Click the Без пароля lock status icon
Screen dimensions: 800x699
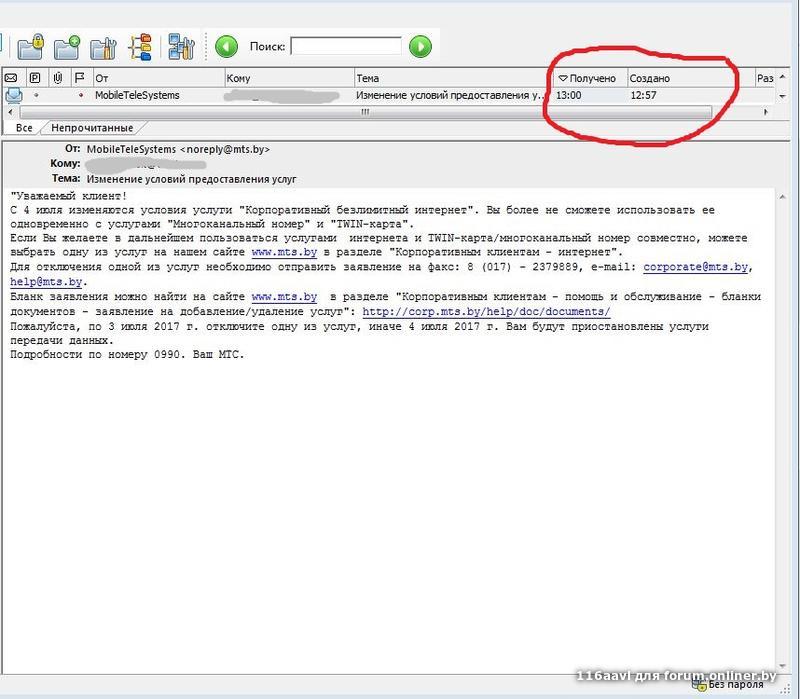pyautogui.click(x=698, y=685)
